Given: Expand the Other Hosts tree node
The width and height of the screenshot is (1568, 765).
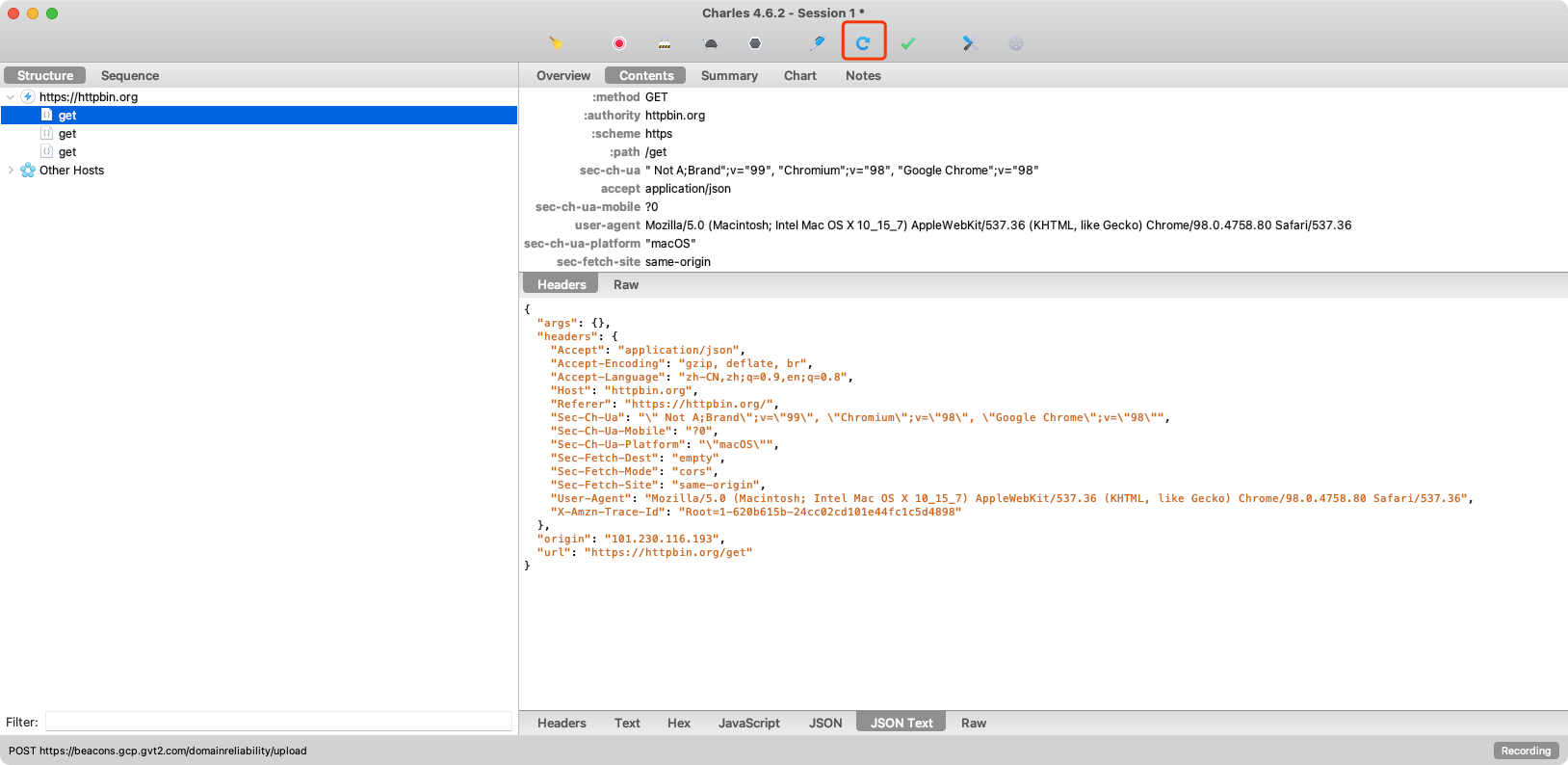Looking at the screenshot, I should point(11,170).
